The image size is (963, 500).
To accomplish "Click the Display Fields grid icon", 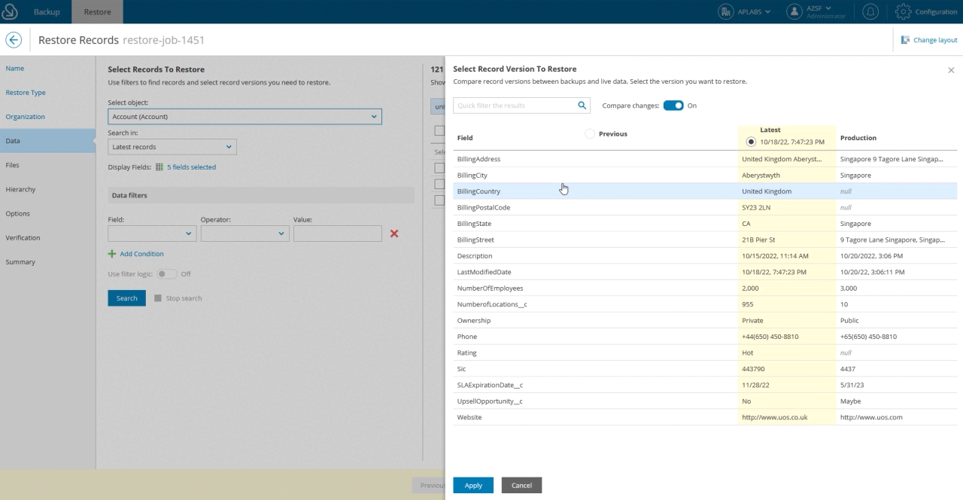I will pyautogui.click(x=159, y=167).
